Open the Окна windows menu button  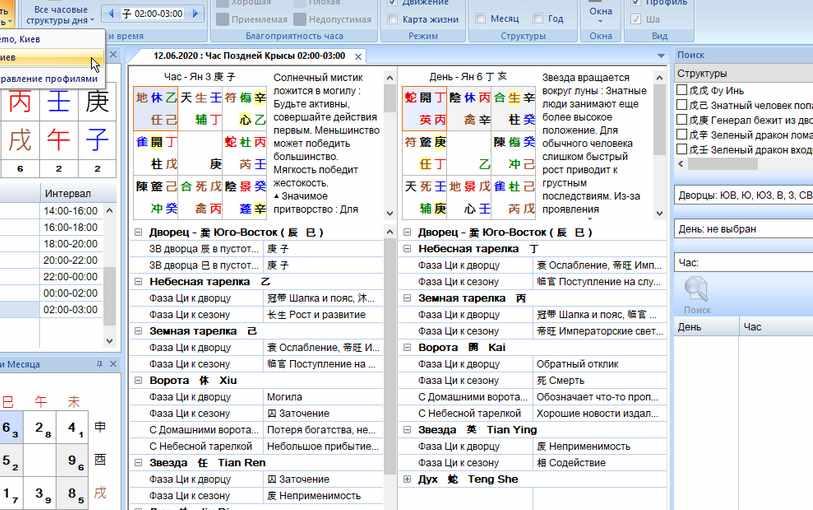pyautogui.click(x=601, y=14)
